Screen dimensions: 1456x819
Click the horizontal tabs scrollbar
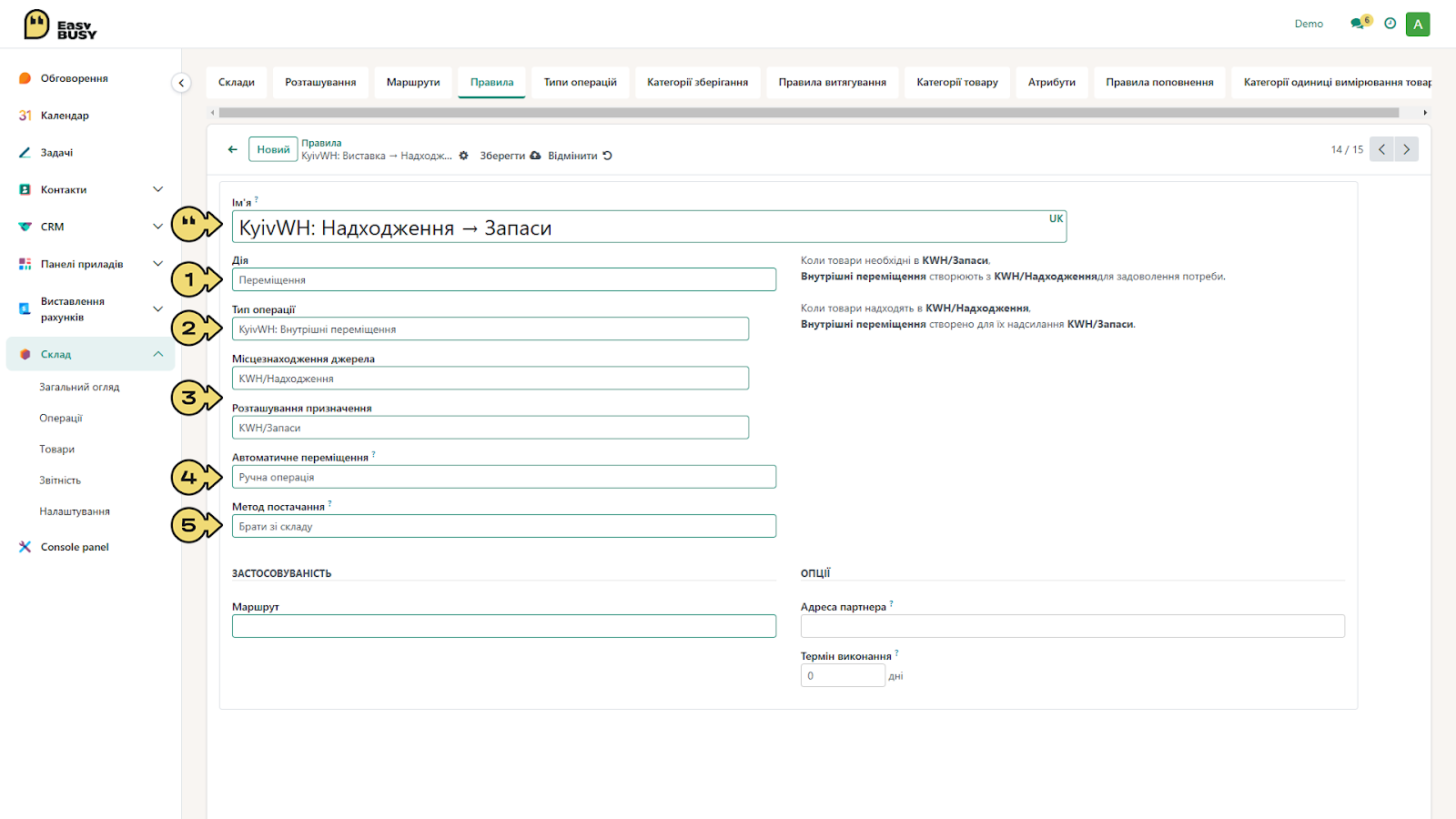point(809,113)
